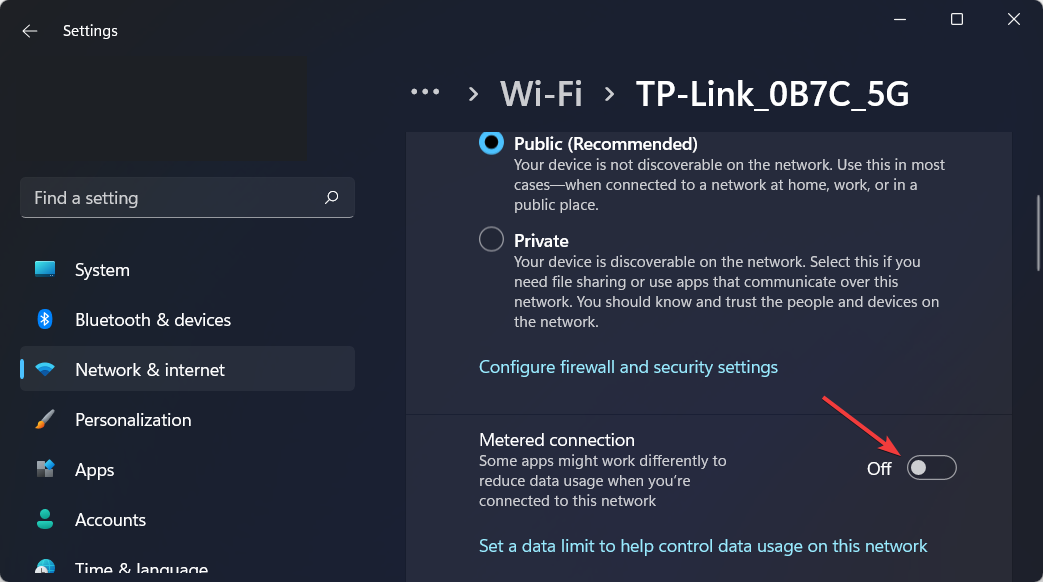Select the Public (Recommended) radio button
The width and height of the screenshot is (1043, 582).
492,143
